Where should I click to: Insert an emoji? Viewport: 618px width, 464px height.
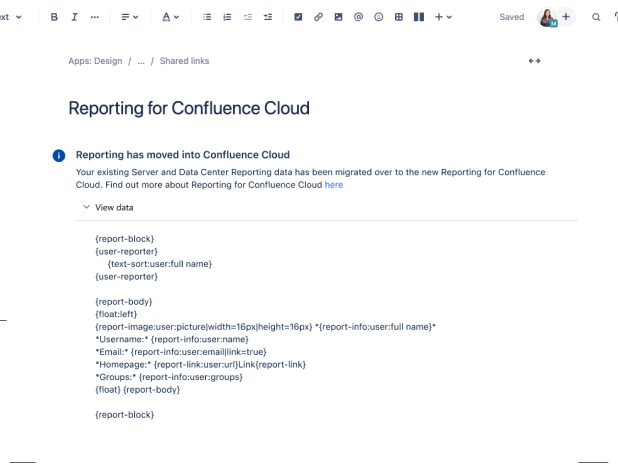(x=378, y=17)
